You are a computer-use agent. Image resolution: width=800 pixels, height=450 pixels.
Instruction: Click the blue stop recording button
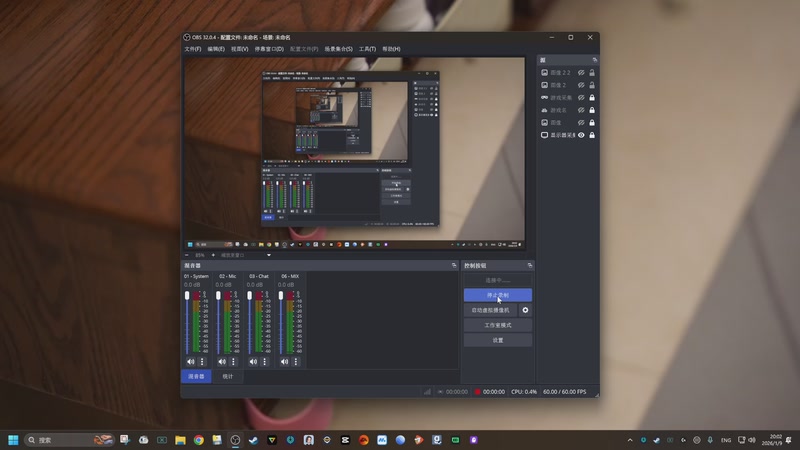[497, 295]
